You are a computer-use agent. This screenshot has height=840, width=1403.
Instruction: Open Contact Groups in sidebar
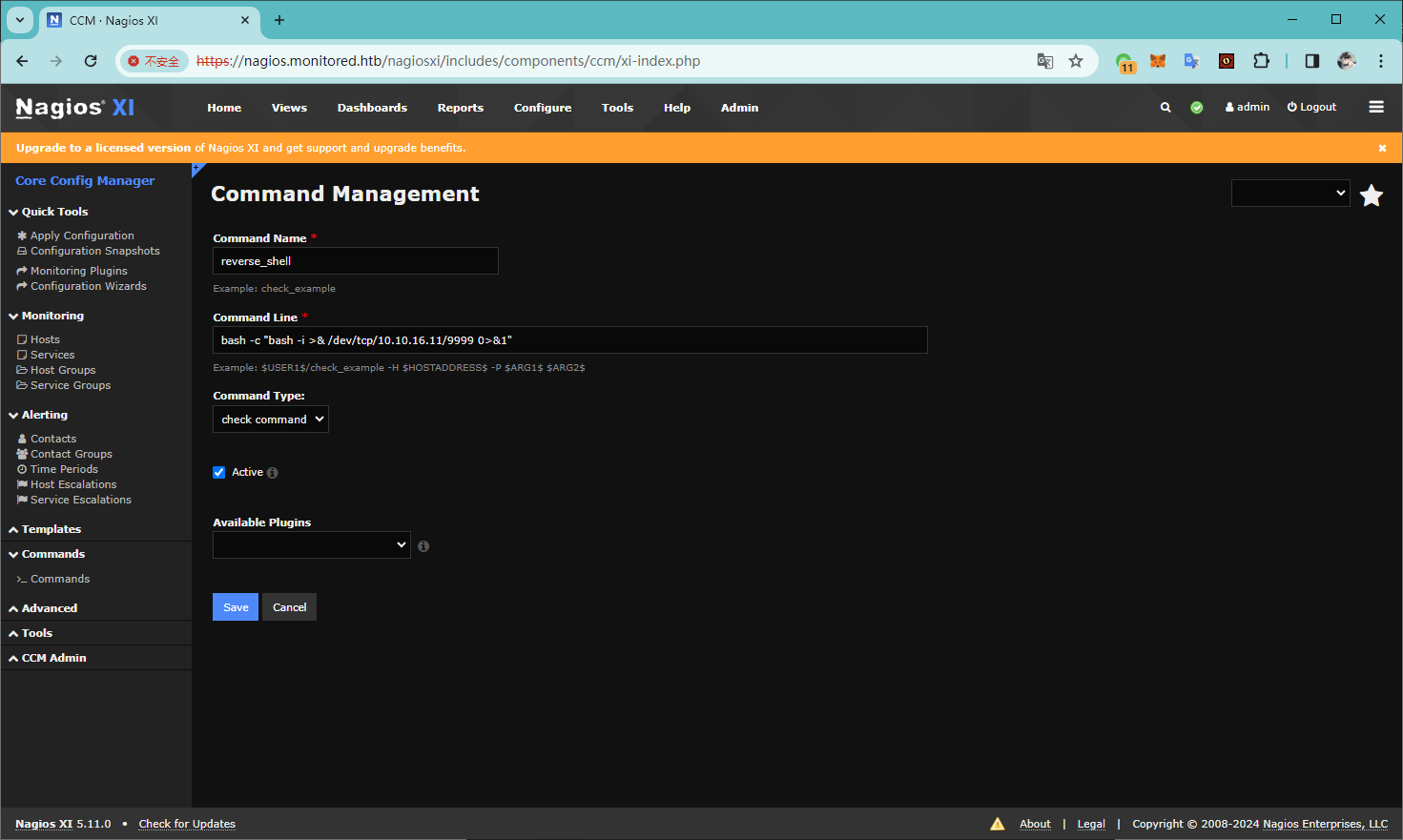click(x=72, y=454)
